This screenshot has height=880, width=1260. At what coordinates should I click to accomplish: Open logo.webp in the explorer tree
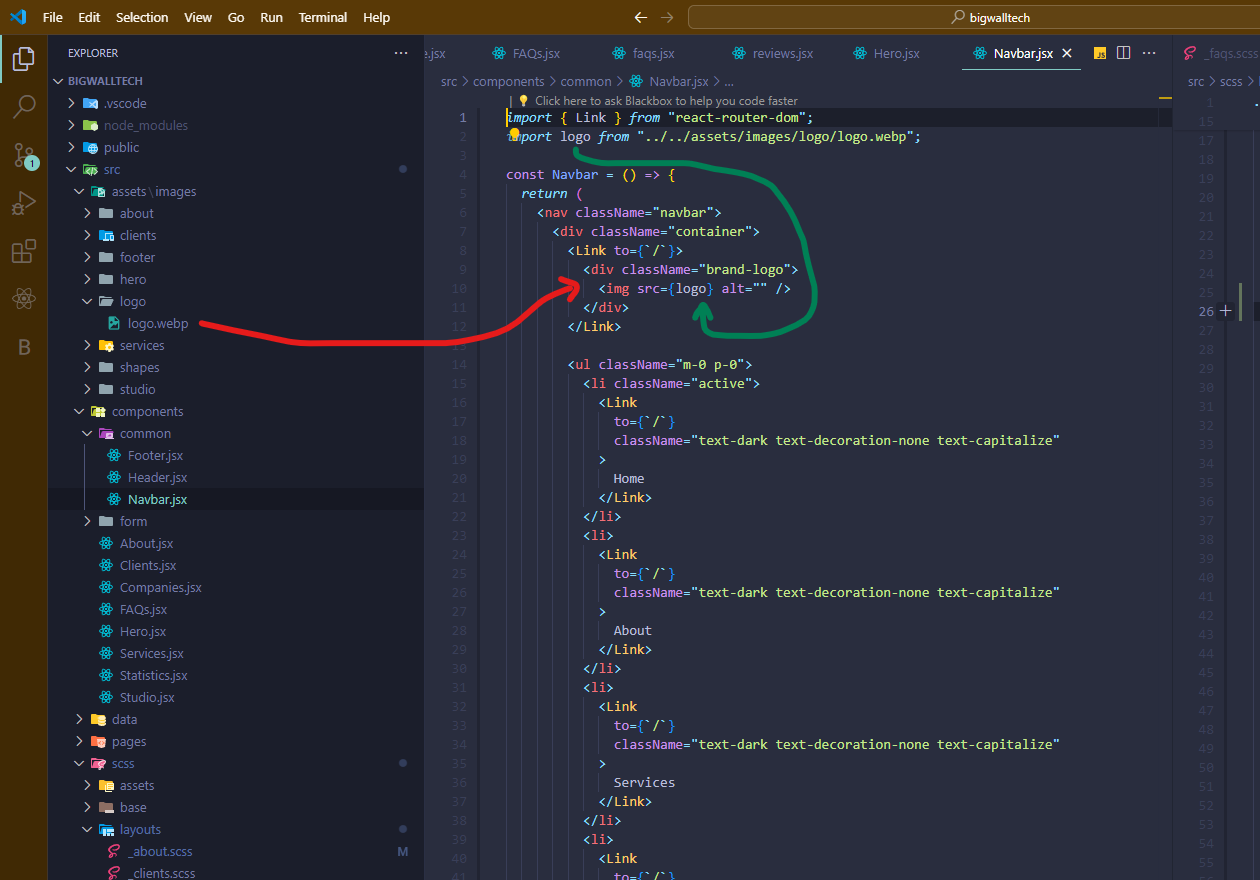point(157,323)
